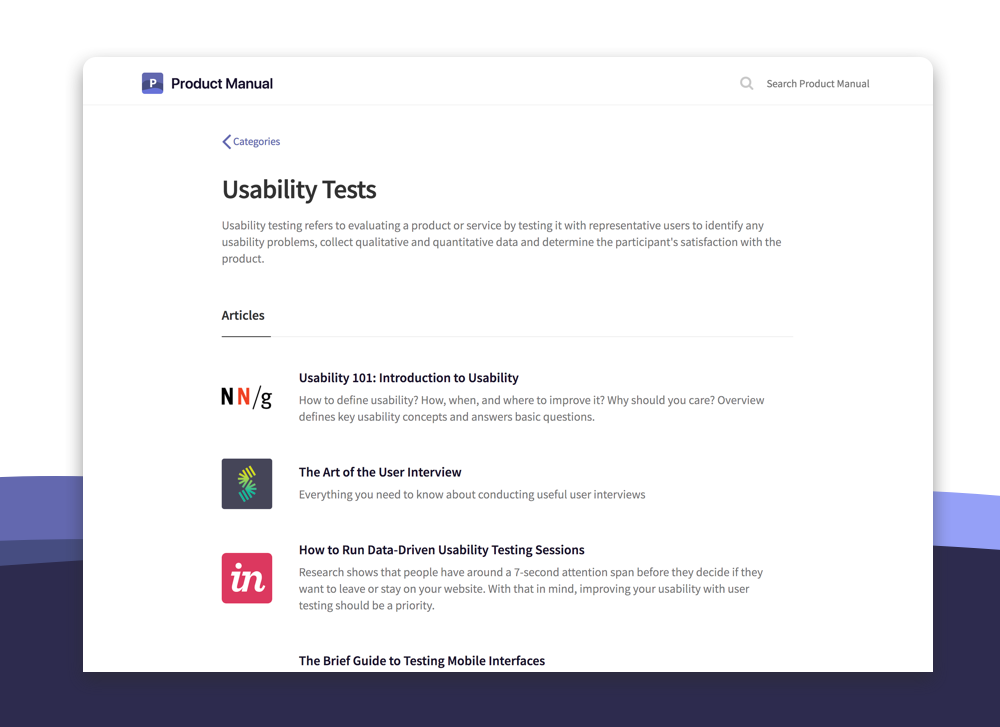Click the Search Product Manual input field
1000x727 pixels.
(817, 83)
